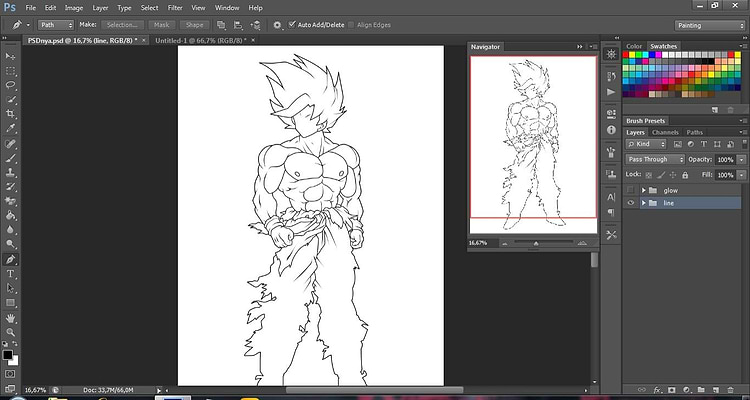Select the Eyedropper tool
Viewport: 750px width, 400px height.
click(10, 128)
